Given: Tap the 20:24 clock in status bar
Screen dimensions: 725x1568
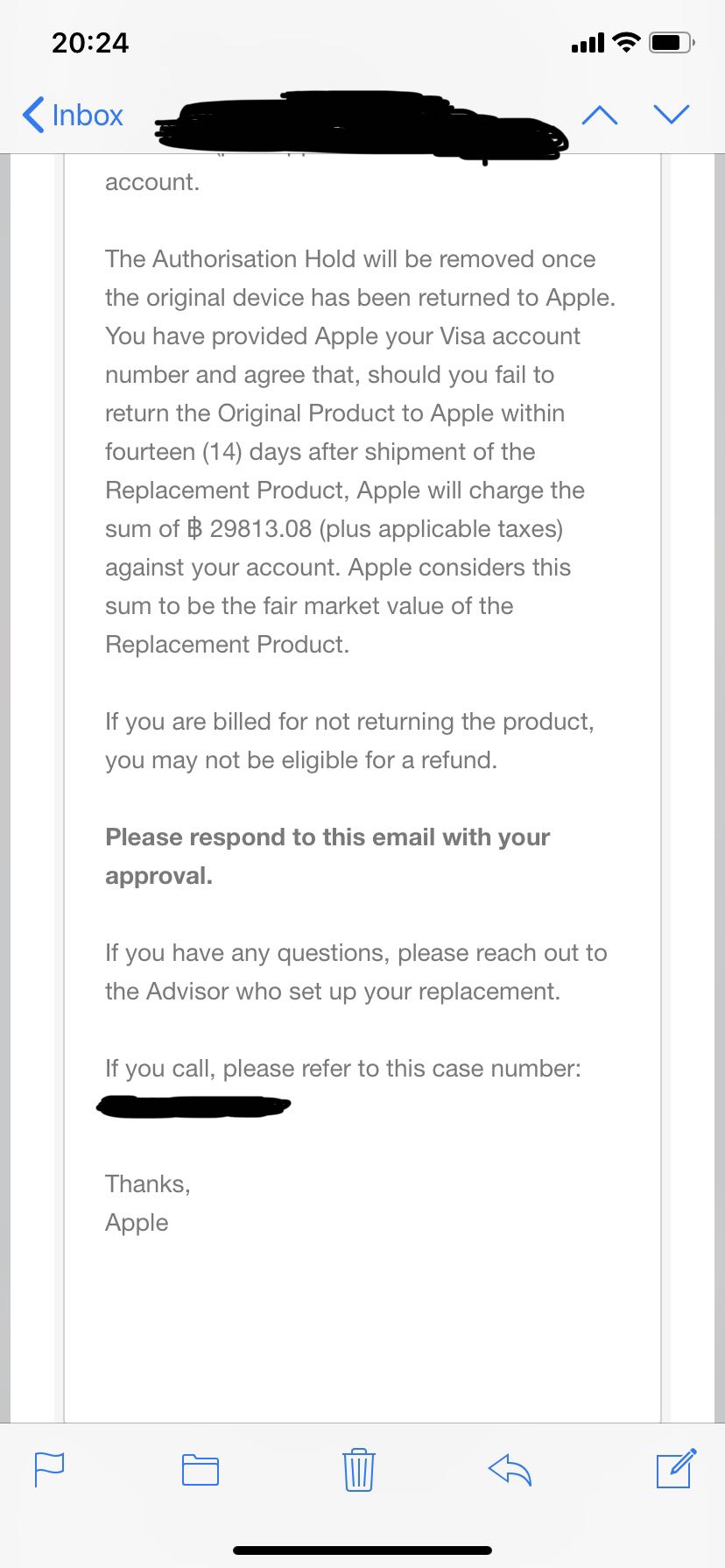Looking at the screenshot, I should tap(90, 42).
